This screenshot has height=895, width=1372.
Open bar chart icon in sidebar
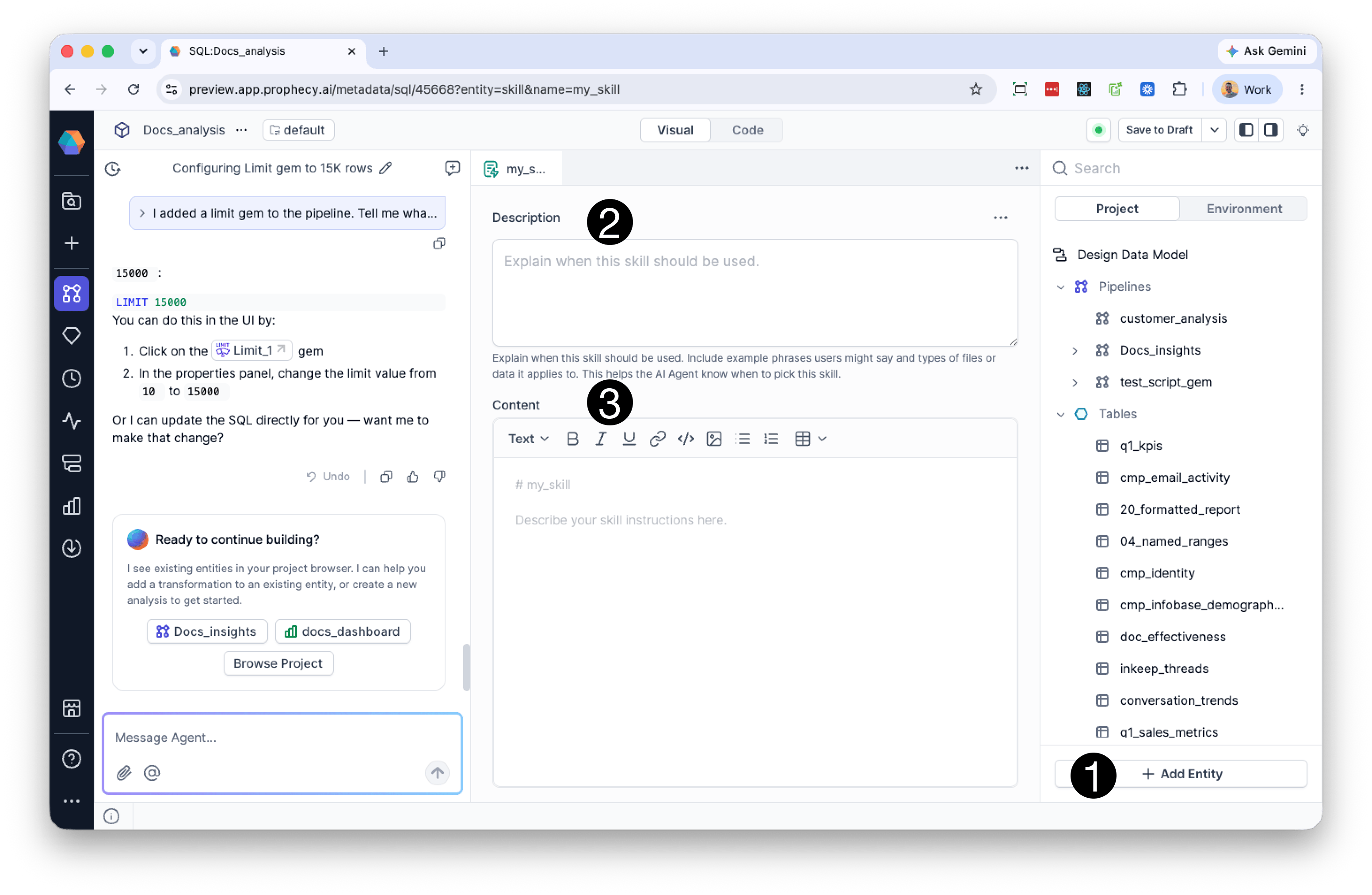72,506
